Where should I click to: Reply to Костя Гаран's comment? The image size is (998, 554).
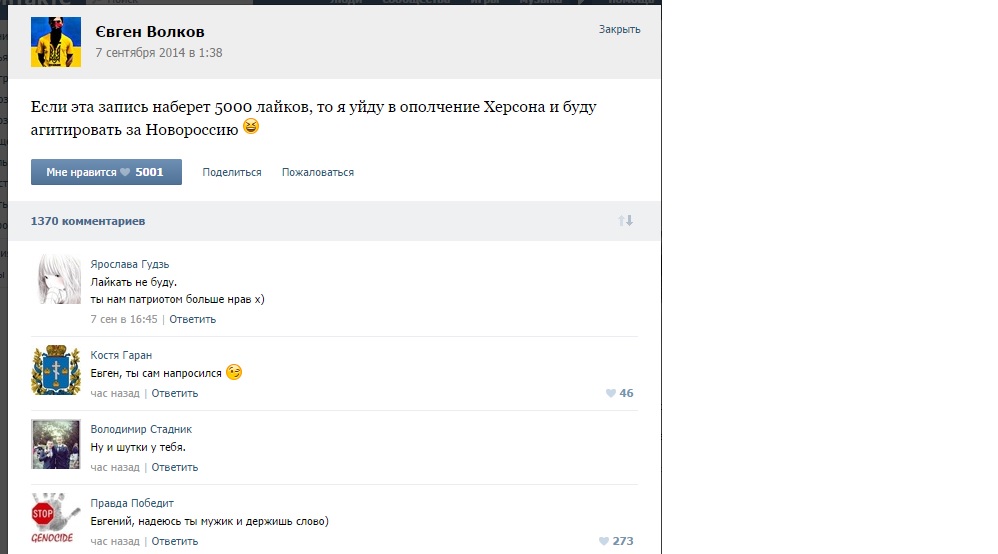[x=175, y=393]
